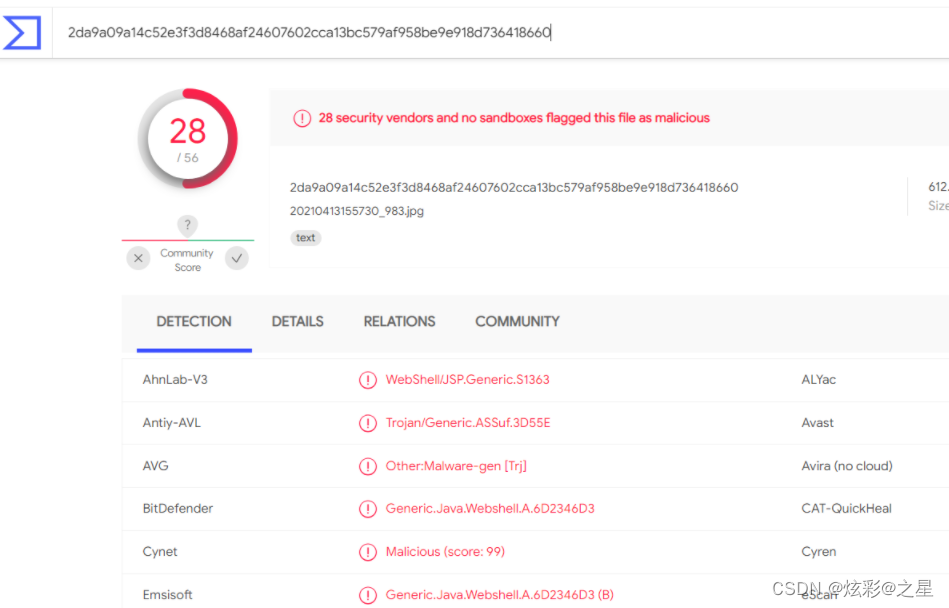Select file name 20210413155730_983.jpg

tap(356, 211)
